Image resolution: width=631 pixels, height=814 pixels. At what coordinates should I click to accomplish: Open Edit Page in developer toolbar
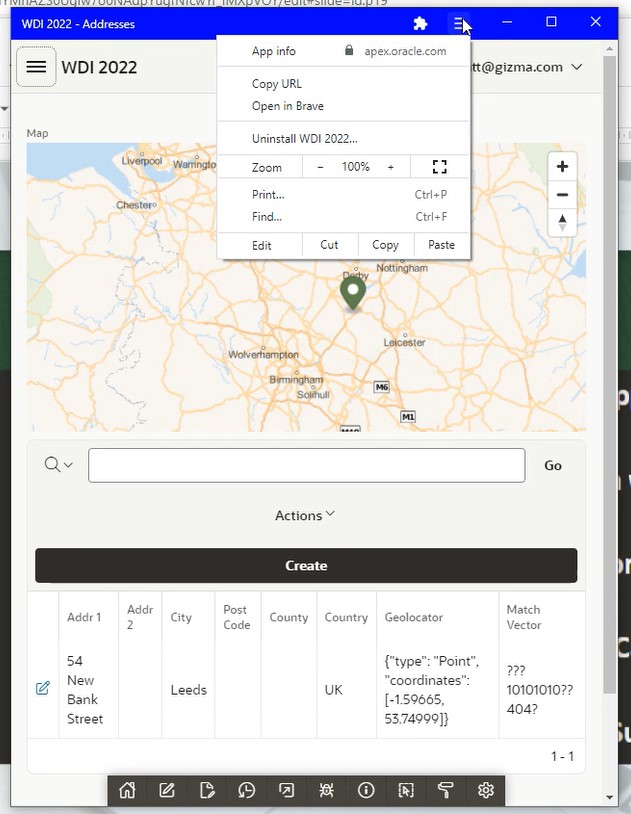pyautogui.click(x=207, y=790)
